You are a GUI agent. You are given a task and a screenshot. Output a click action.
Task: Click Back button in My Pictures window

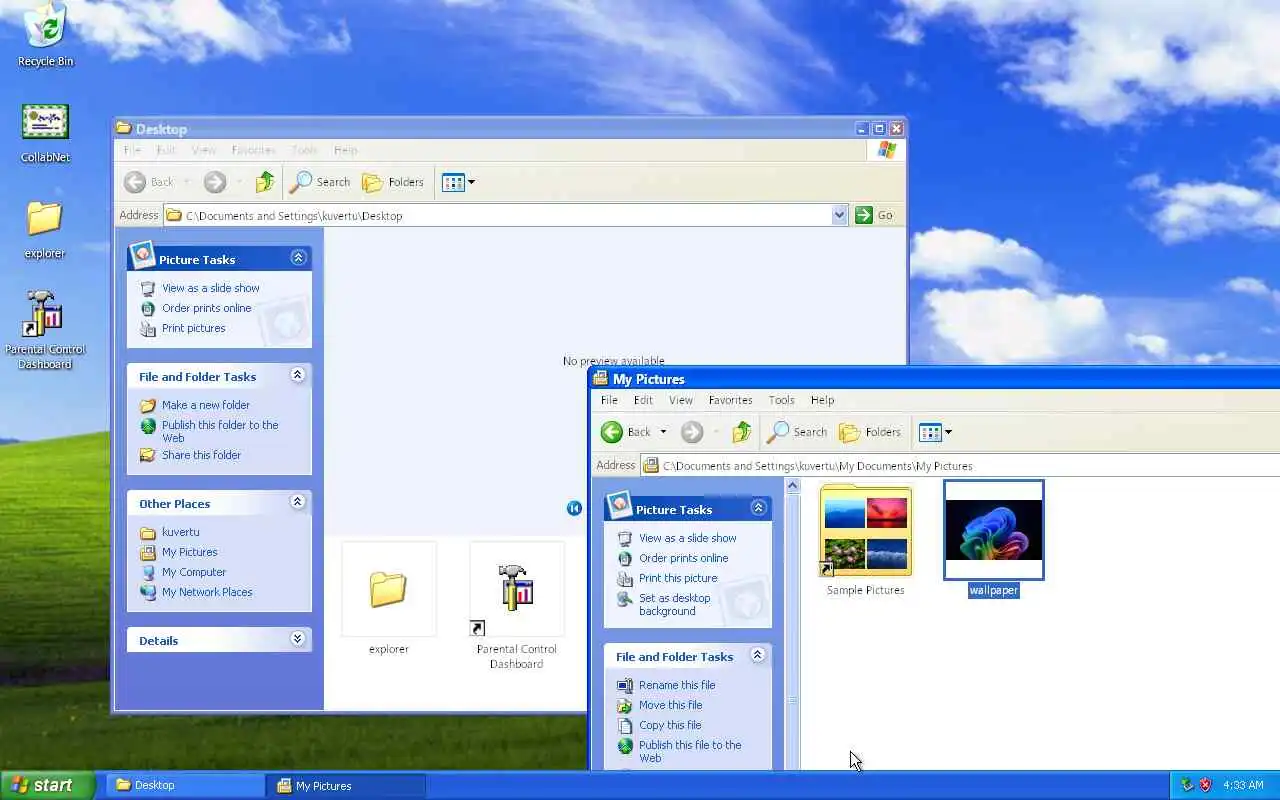[627, 432]
